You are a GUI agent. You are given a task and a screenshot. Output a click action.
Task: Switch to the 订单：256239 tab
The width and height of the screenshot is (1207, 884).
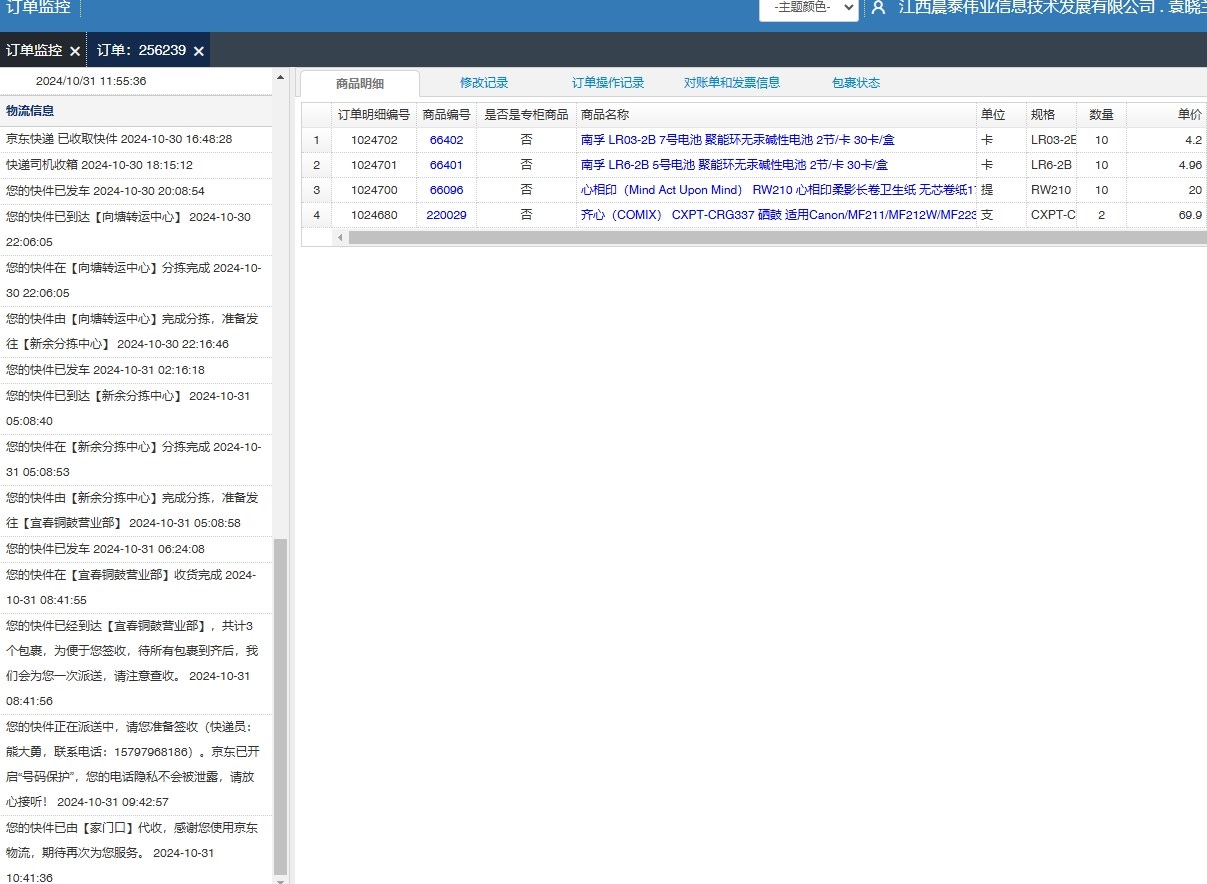pos(141,50)
